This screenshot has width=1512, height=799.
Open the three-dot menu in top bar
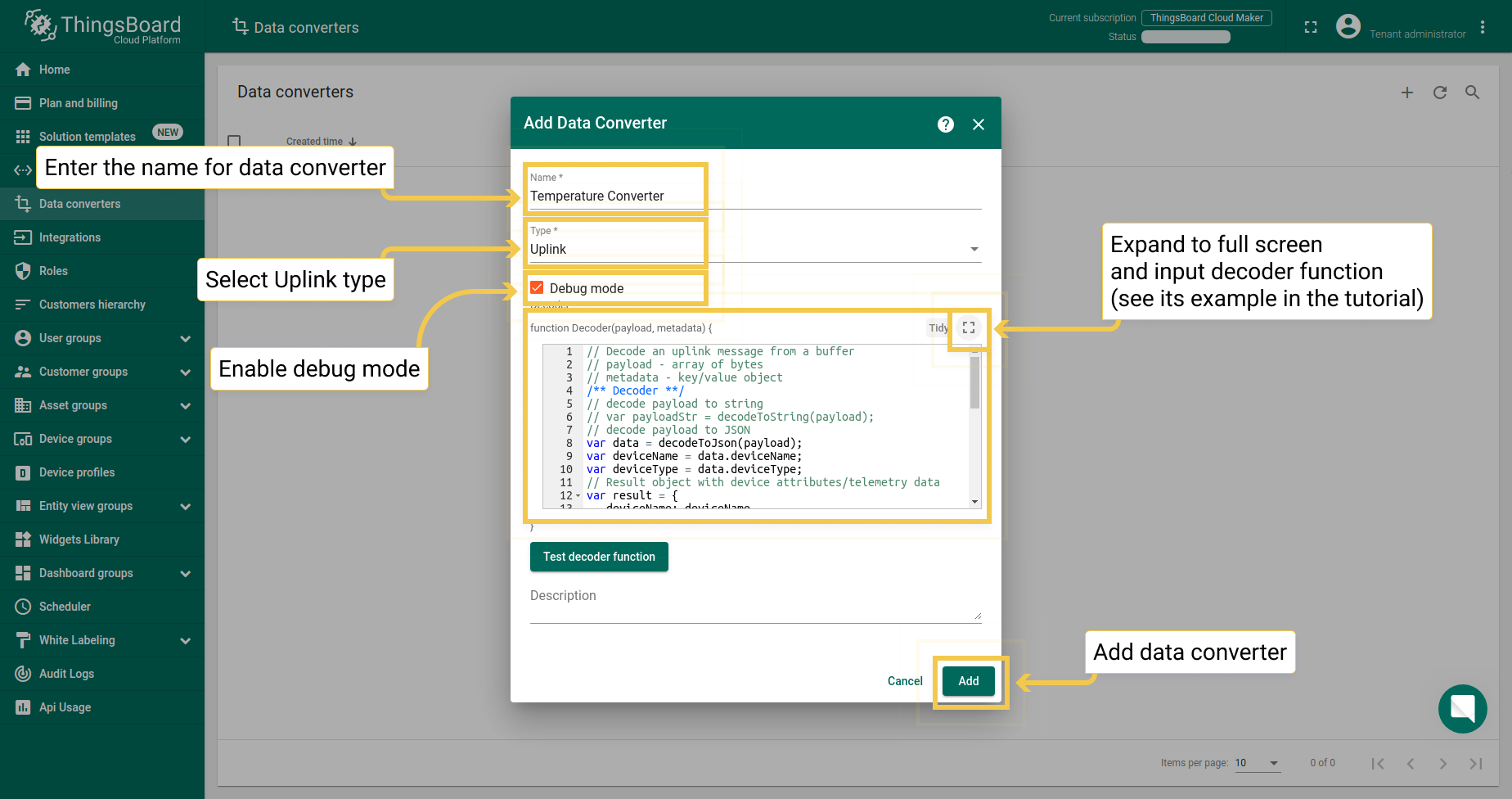pyautogui.click(x=1483, y=27)
